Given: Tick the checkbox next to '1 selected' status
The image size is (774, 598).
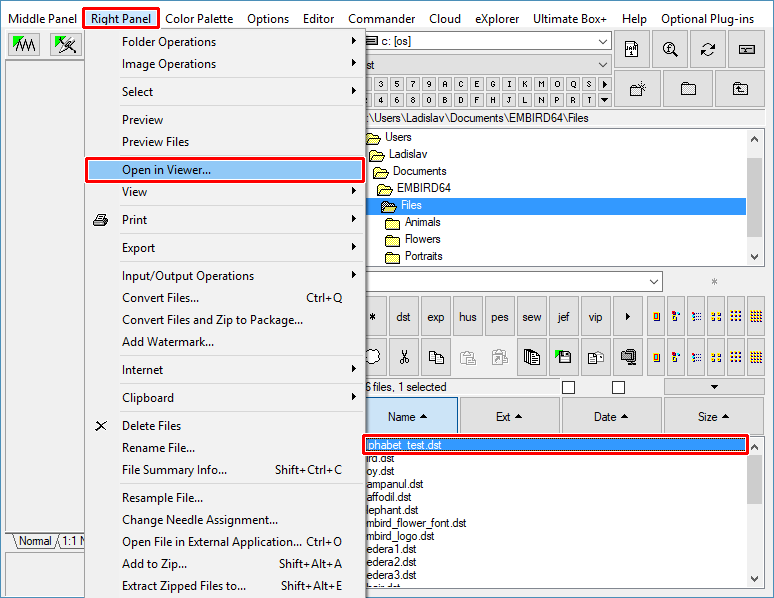Looking at the screenshot, I should 568,387.
